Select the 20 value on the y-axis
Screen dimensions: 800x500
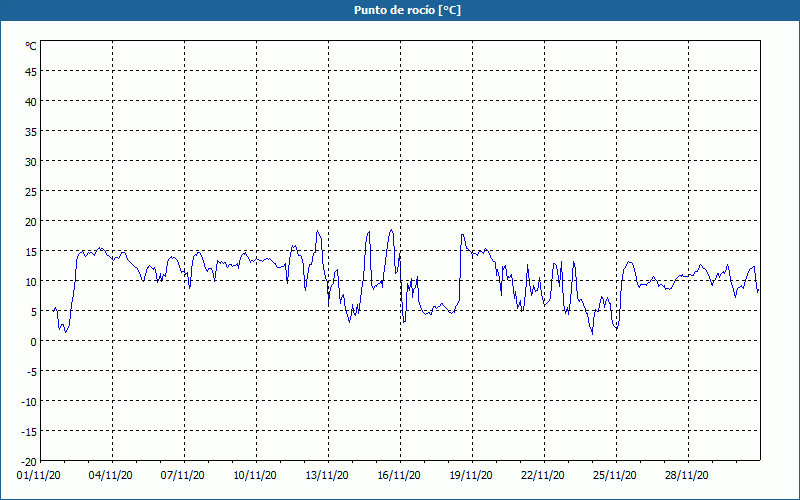tap(31, 222)
